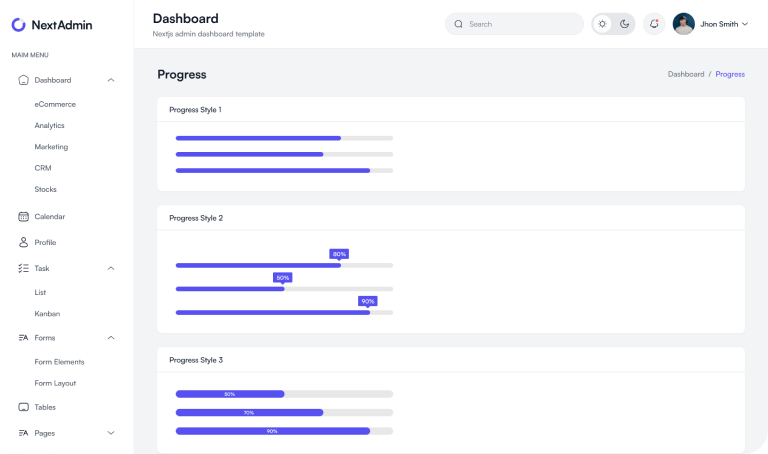The image size is (768, 454).
Task: Open notifications bell icon
Action: point(654,24)
